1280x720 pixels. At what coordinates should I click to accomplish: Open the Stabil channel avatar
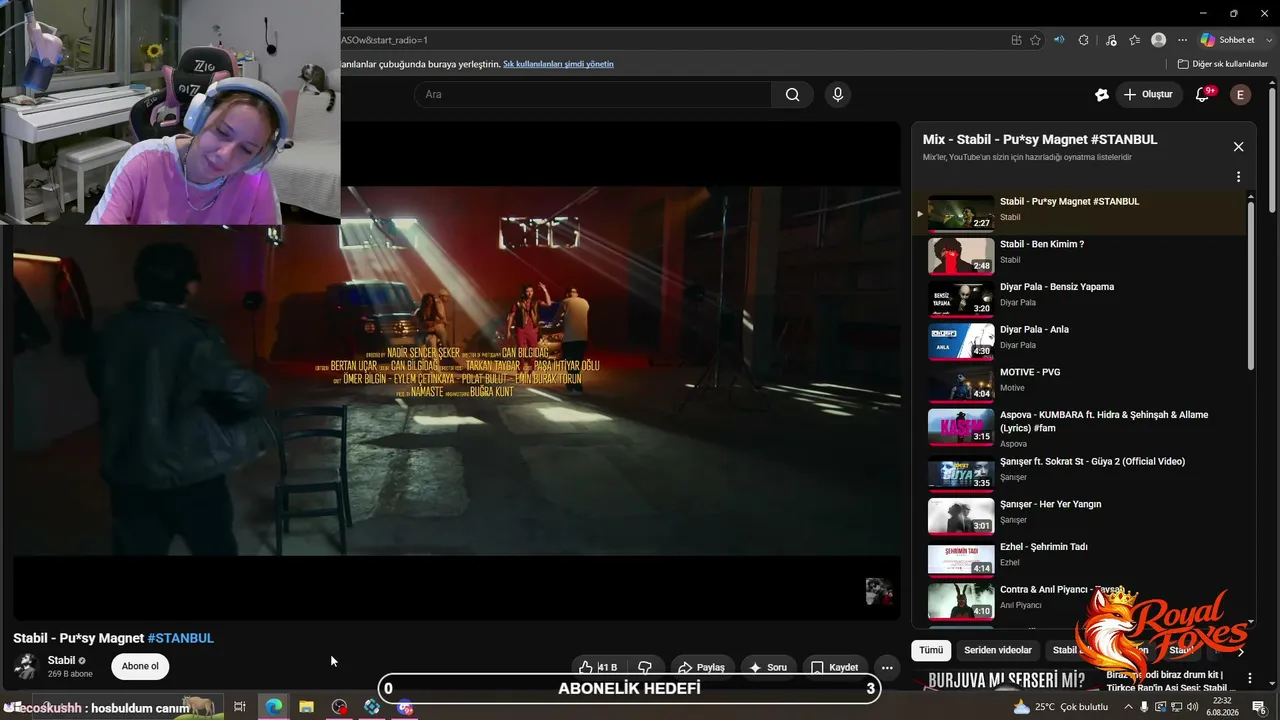(26, 666)
